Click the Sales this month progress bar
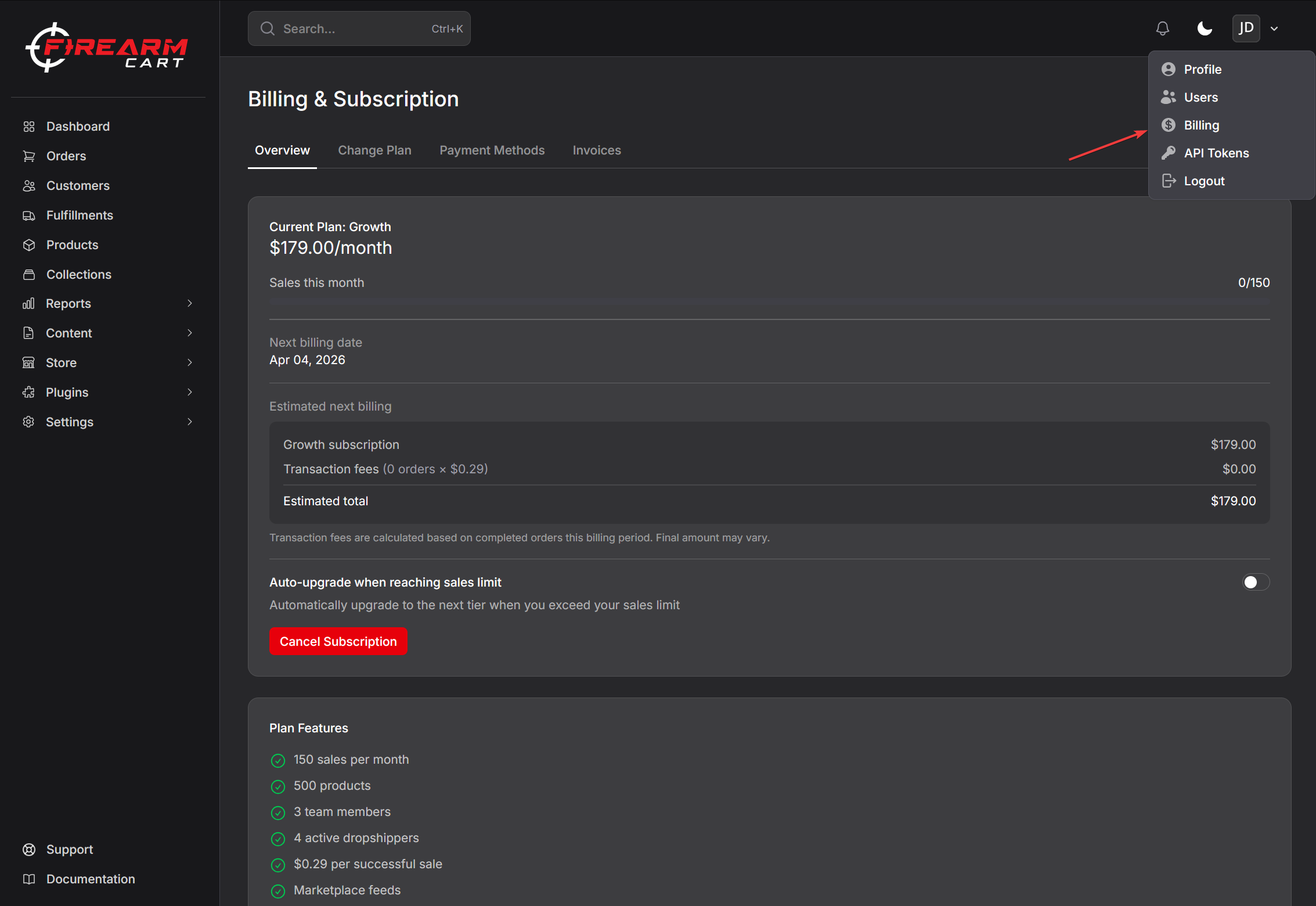The image size is (1316, 906). [x=769, y=302]
